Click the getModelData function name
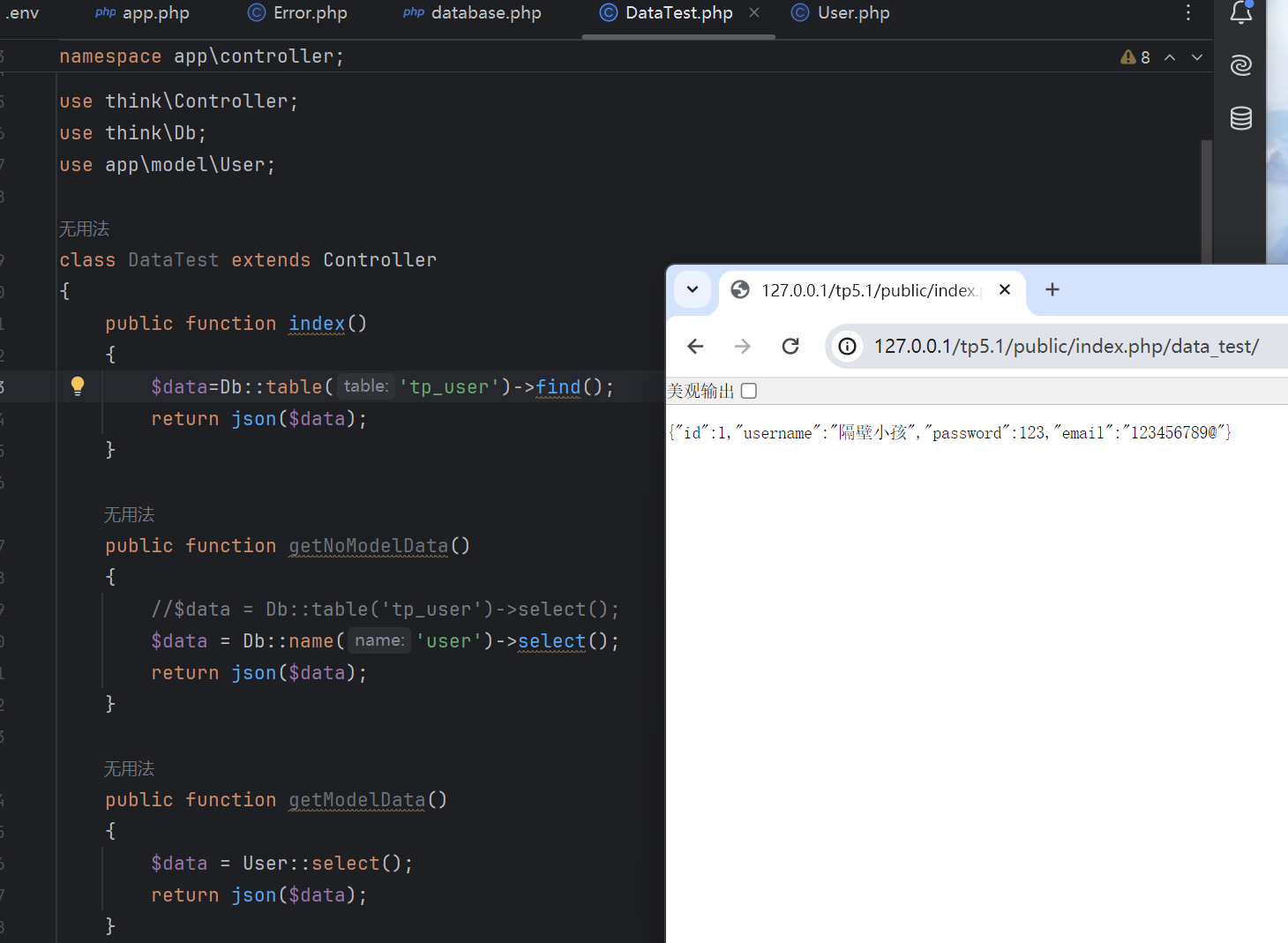This screenshot has width=1288, height=943. (x=357, y=800)
